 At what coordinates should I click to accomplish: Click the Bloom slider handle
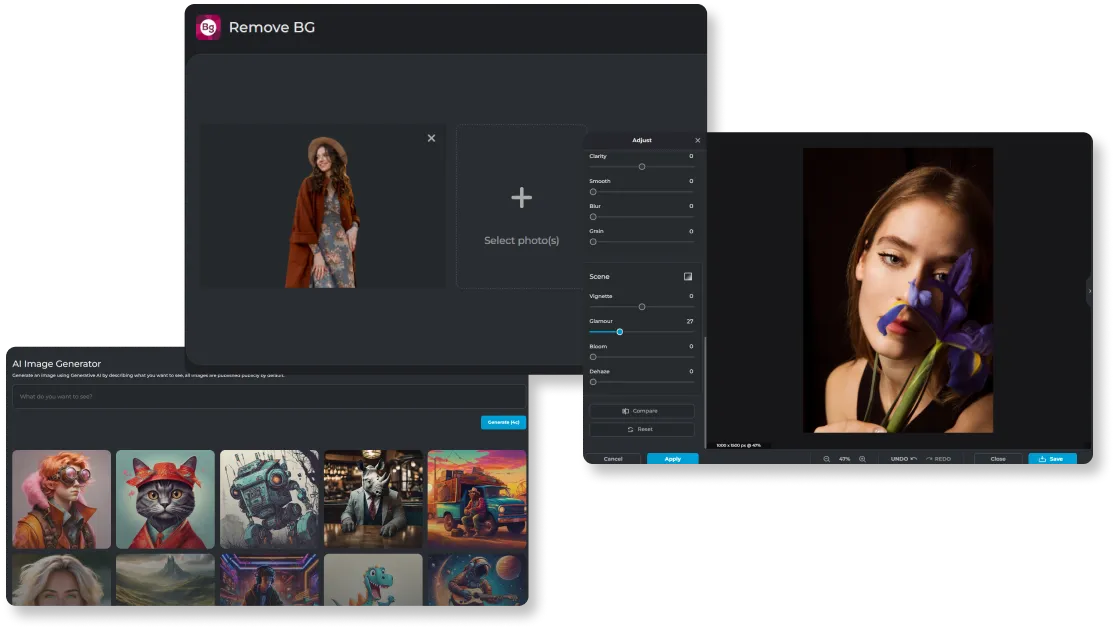(x=593, y=357)
